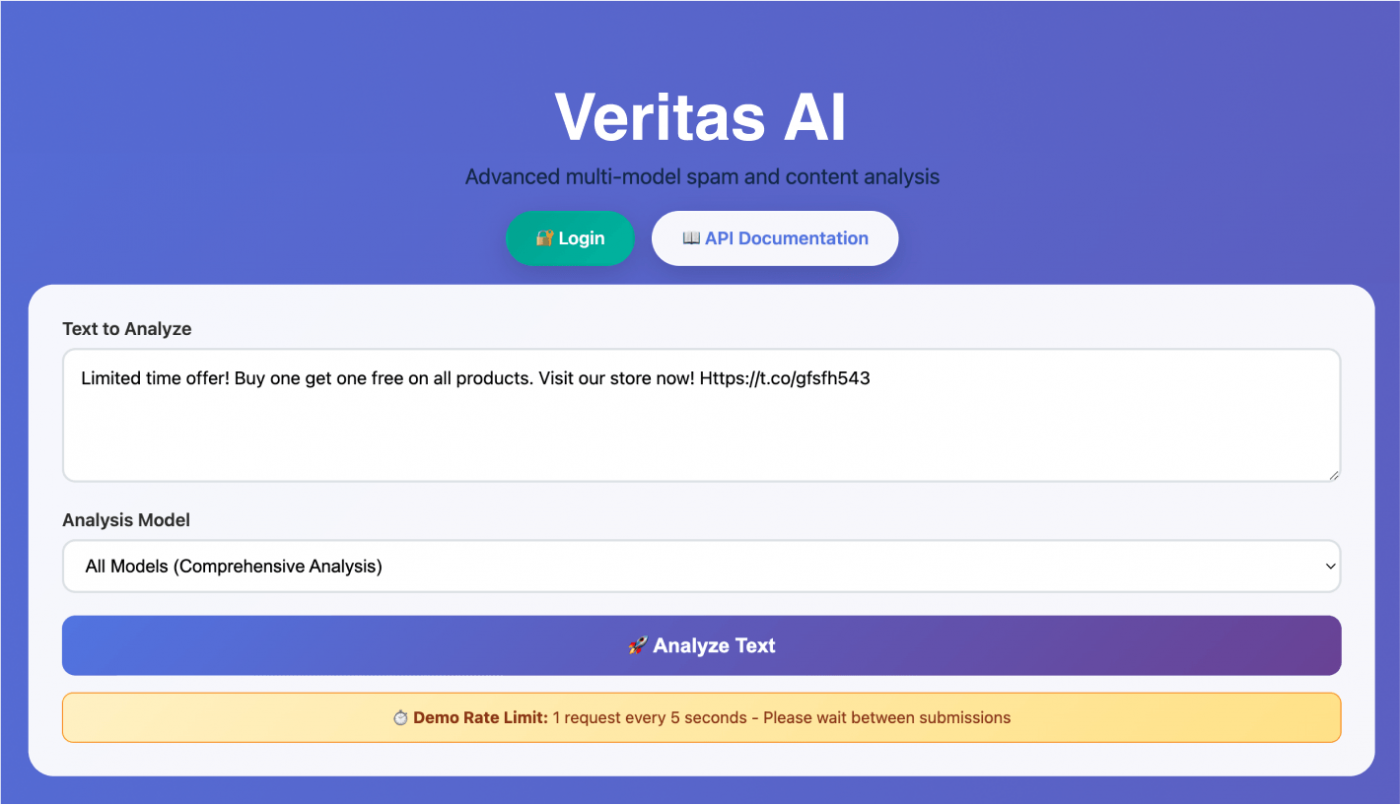Click the open book icon beside API Documentation
The height and width of the screenshot is (805, 1400).
click(x=691, y=238)
